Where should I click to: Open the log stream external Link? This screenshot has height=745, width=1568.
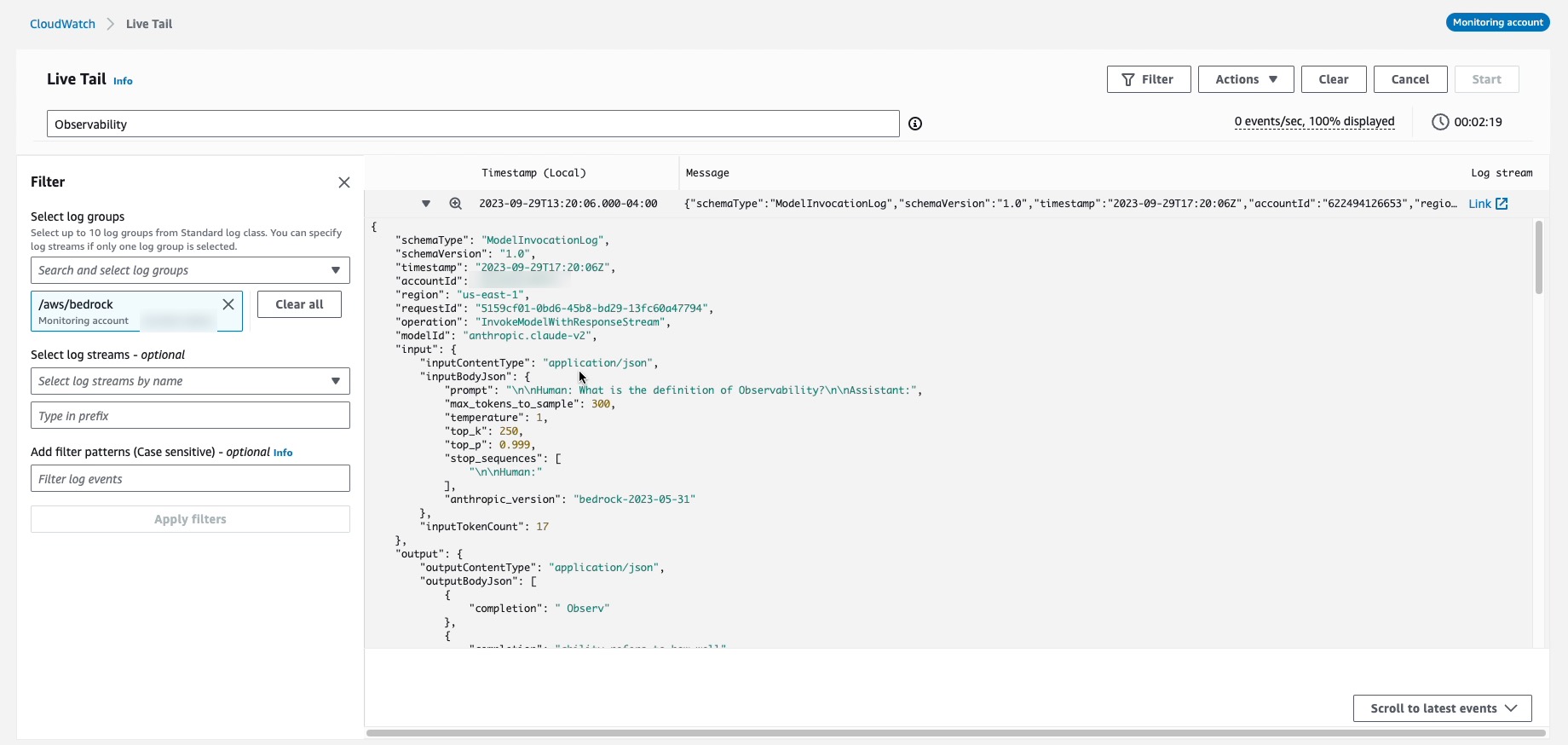tap(1489, 204)
